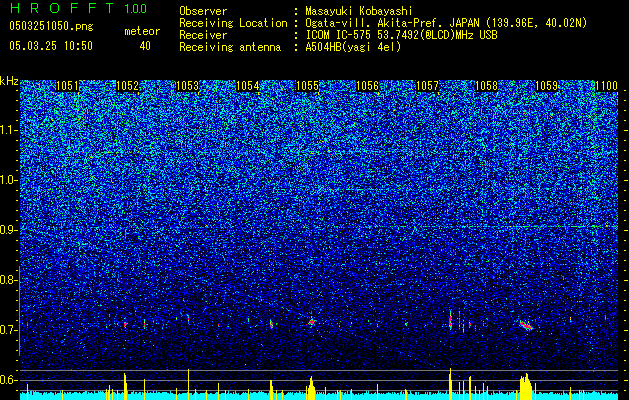Click the 0.7 frequency axis label
Image resolution: width=629 pixels, height=400 pixels.
pyautogui.click(x=9, y=330)
